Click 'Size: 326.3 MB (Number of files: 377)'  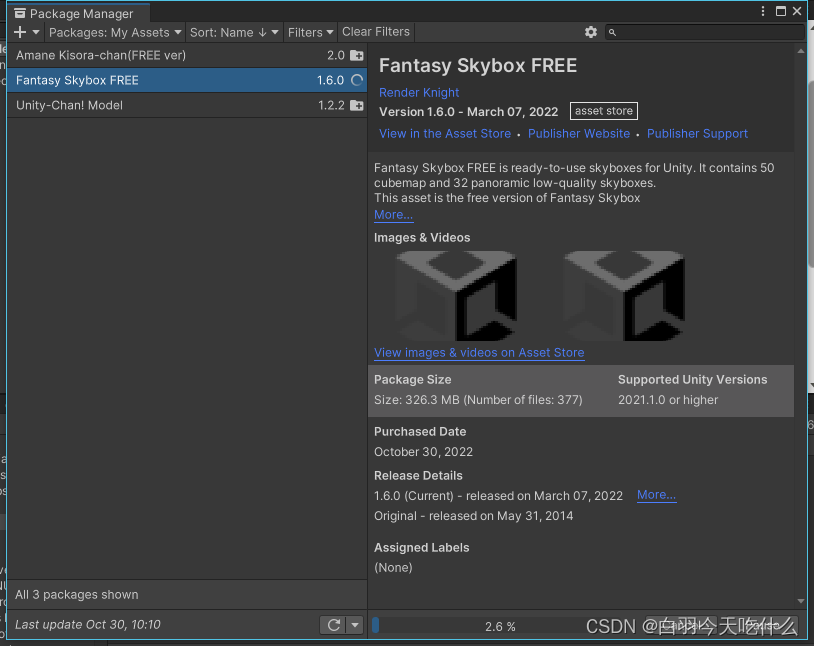point(478,400)
